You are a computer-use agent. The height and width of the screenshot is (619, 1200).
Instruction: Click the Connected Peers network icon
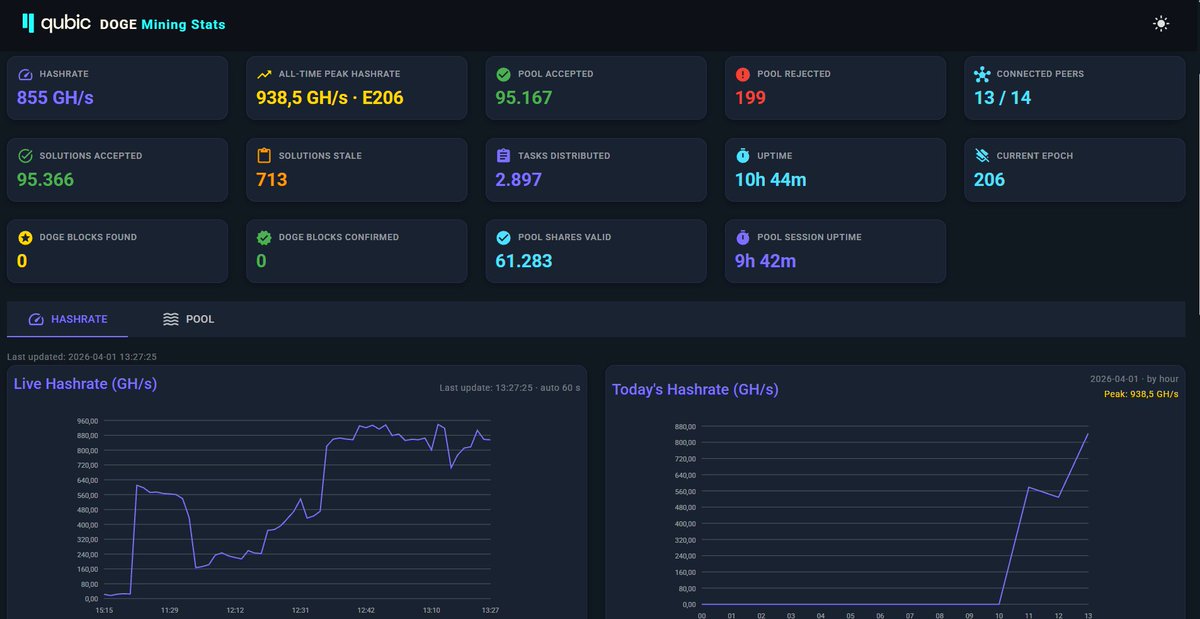[982, 74]
